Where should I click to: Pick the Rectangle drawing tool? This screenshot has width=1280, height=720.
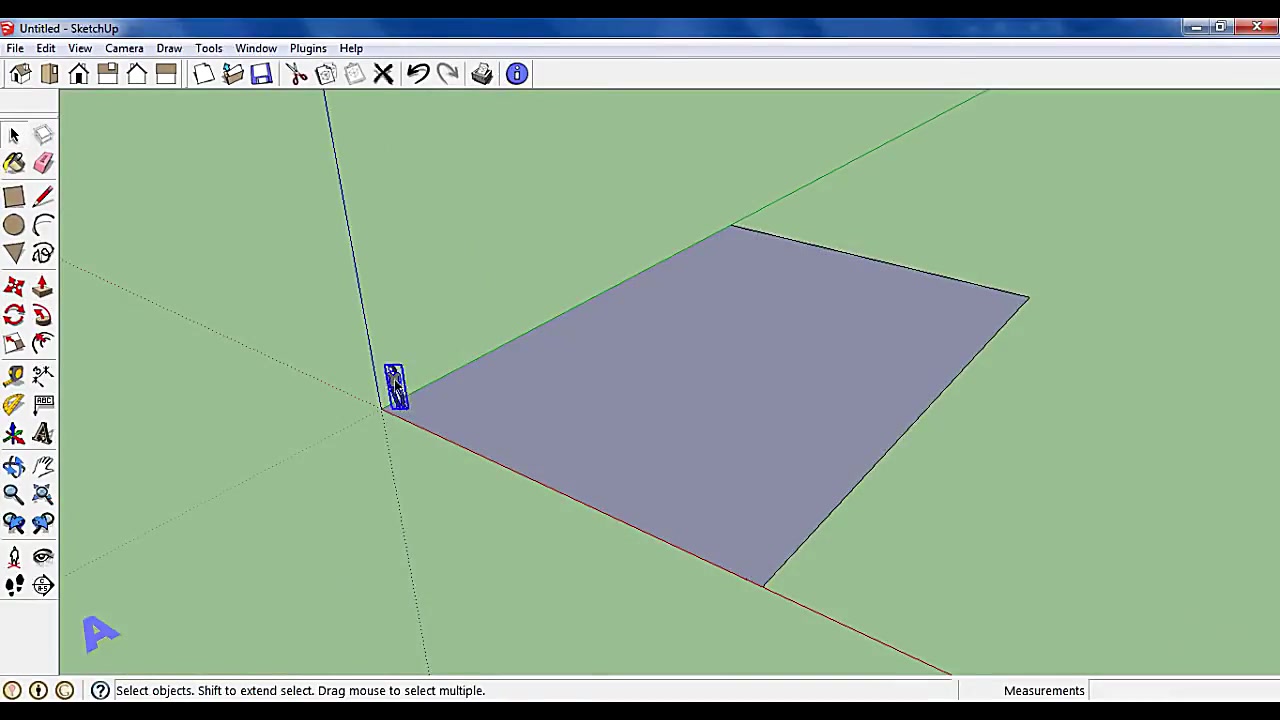(x=14, y=196)
